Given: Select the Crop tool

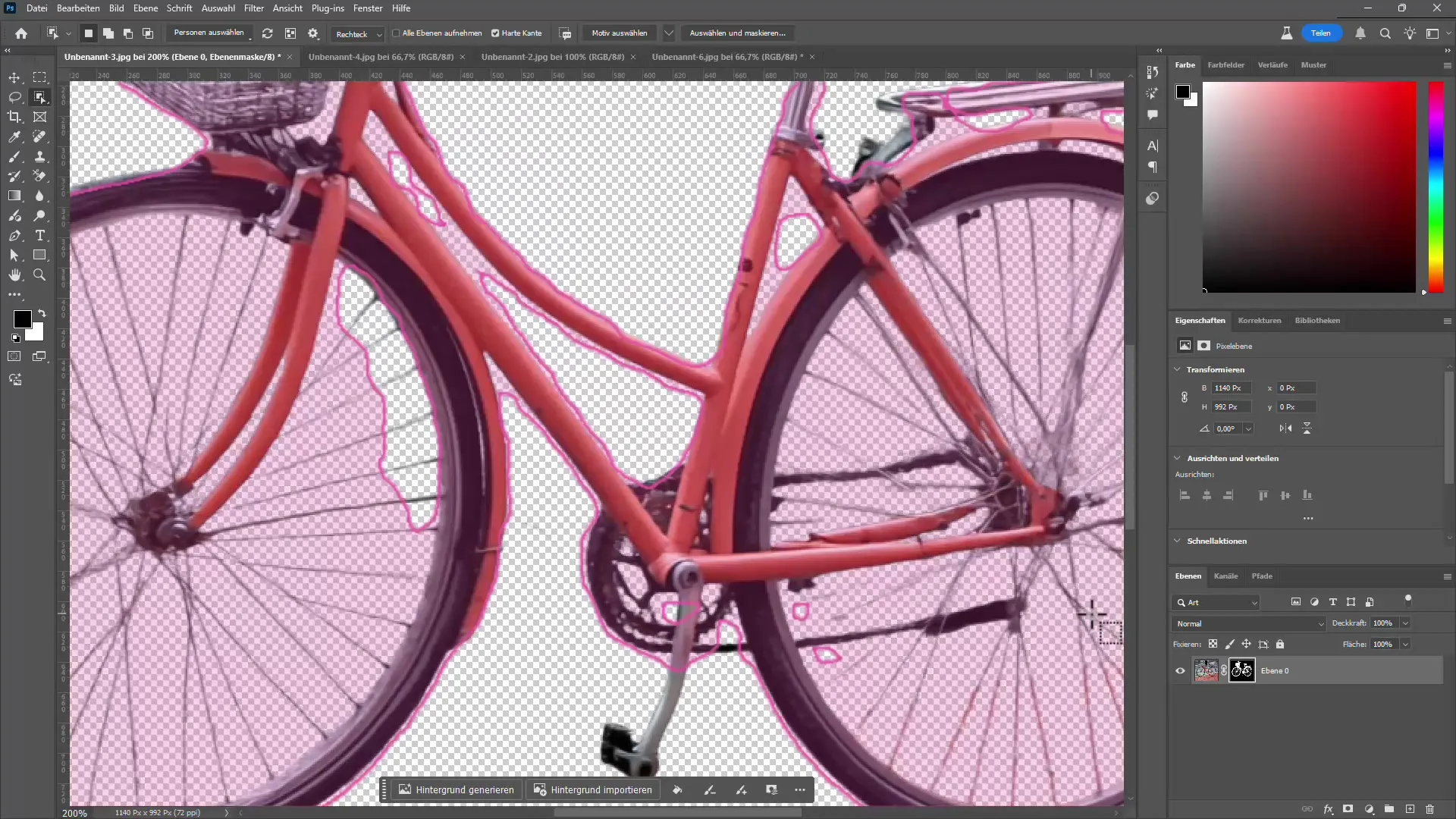Looking at the screenshot, I should tap(14, 117).
